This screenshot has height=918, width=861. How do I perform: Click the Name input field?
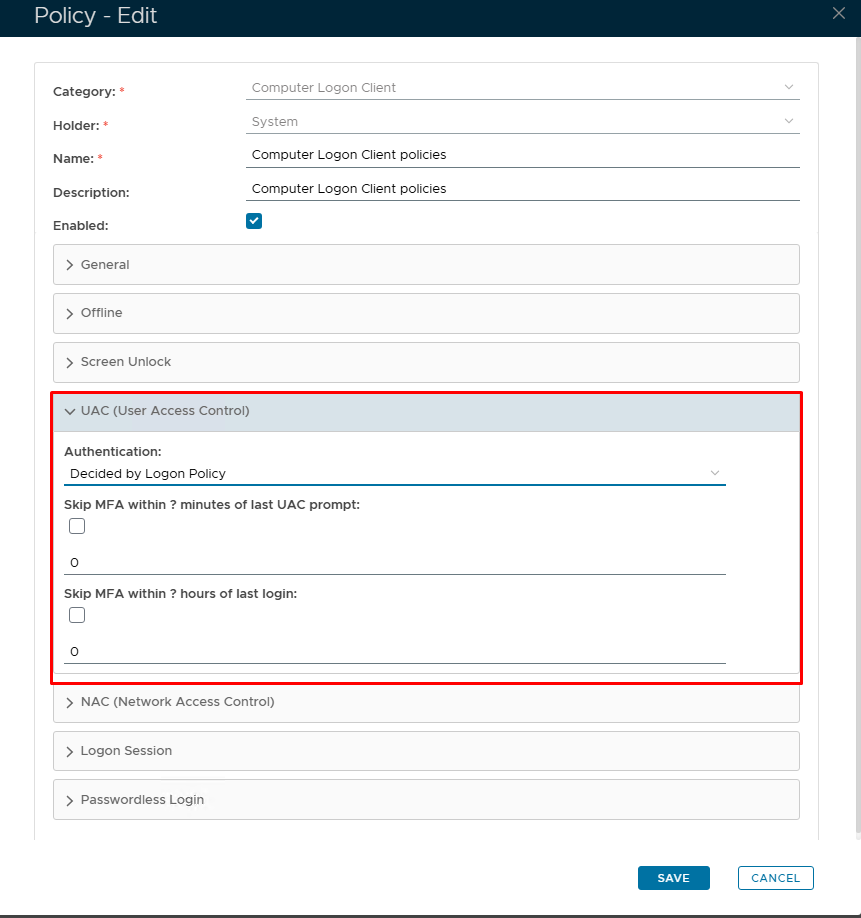(522, 155)
